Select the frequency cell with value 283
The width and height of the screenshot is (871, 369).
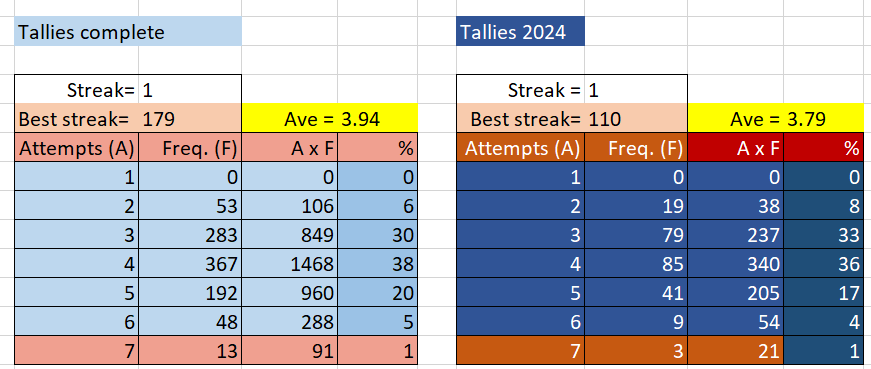coord(190,235)
